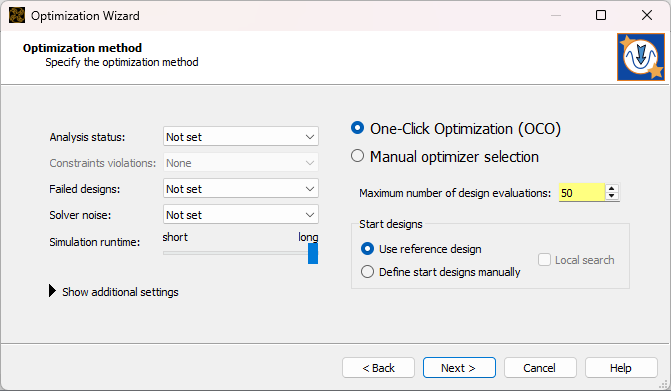Viewport: 671px width, 391px height.
Task: Increase maximum design evaluations with up arrow
Action: (612, 188)
